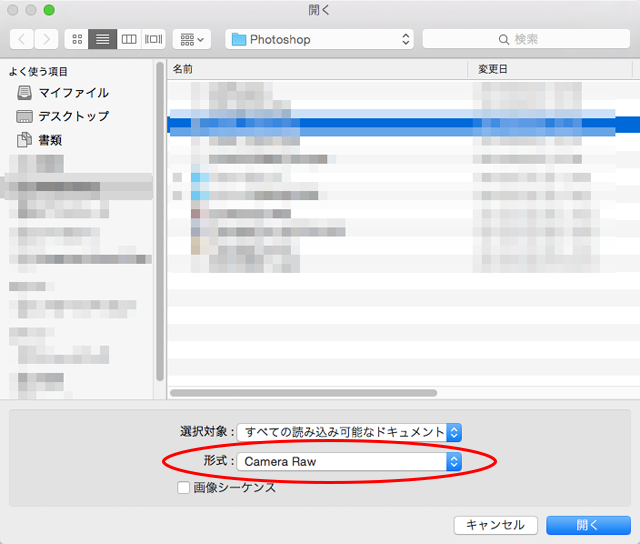Click the 開く button

pos(588,525)
